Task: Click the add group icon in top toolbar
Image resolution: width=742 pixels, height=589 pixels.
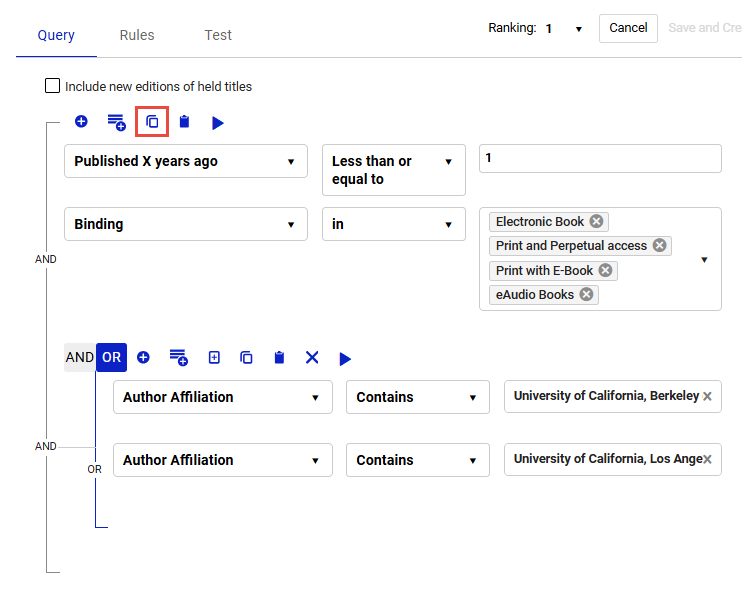Action: pos(118,122)
